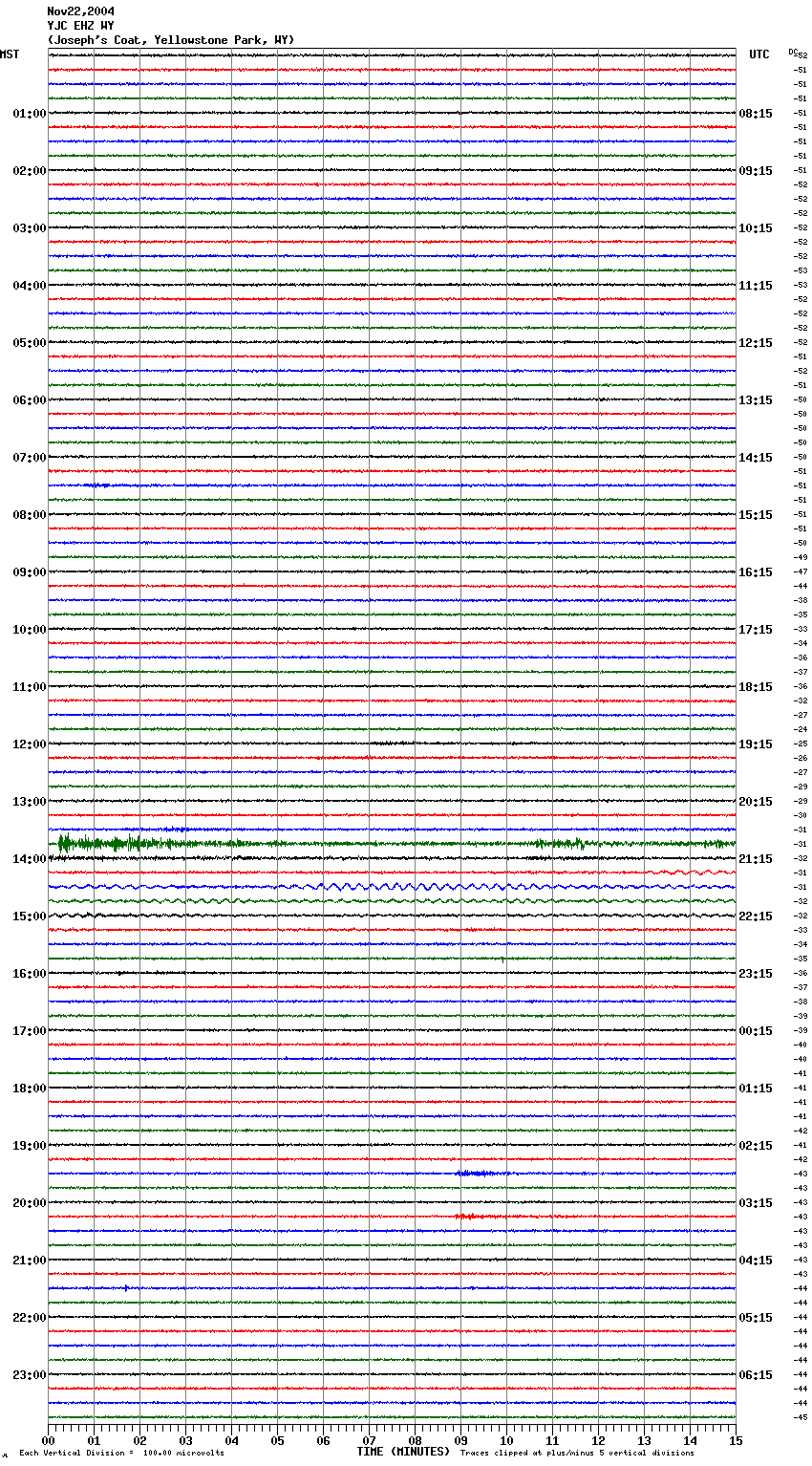
Task: Click the MST label '04:00'
Action: pos(30,286)
